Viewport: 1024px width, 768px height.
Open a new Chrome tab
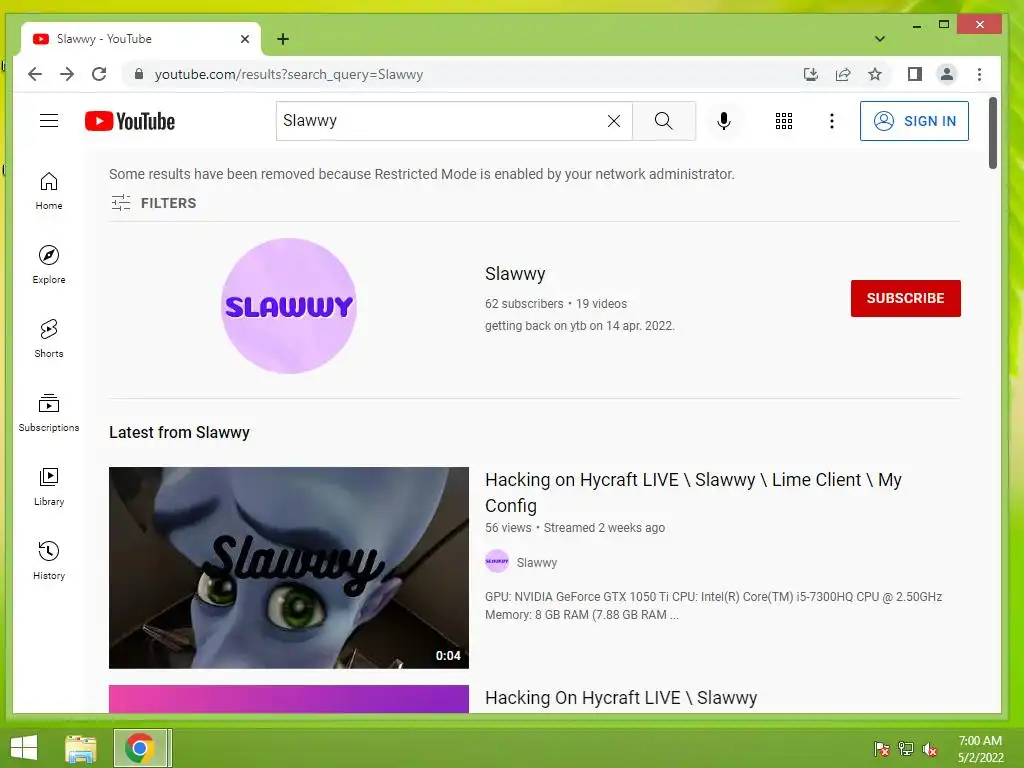point(283,39)
